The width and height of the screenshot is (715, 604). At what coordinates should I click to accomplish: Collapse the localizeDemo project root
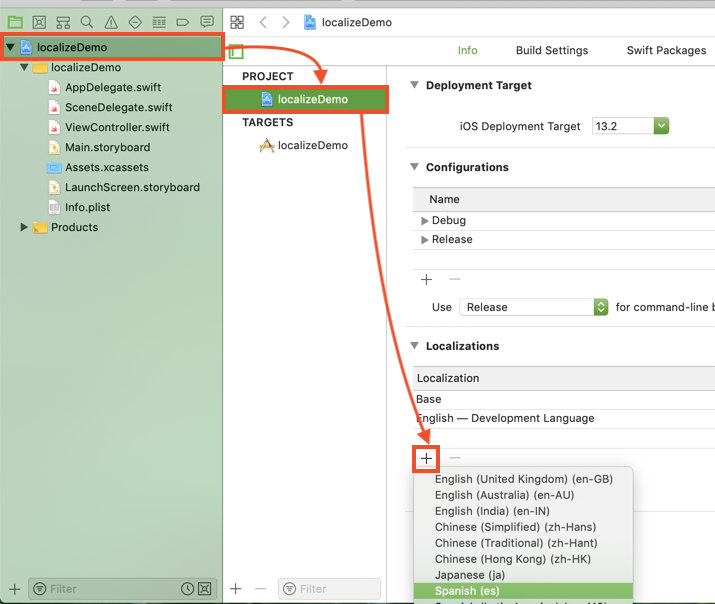tap(10, 47)
